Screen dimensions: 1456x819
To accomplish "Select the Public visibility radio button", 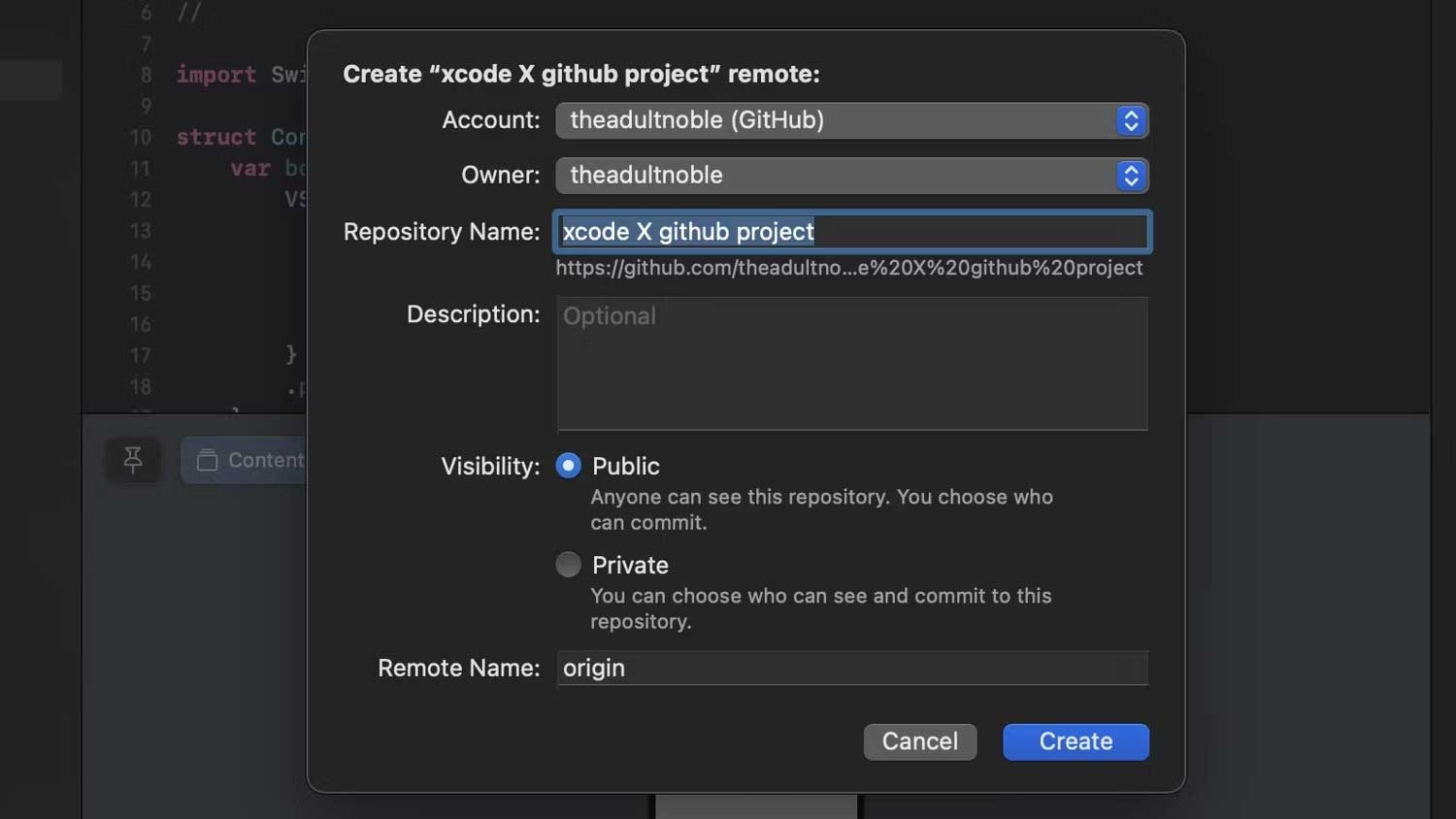I will pyautogui.click(x=569, y=466).
